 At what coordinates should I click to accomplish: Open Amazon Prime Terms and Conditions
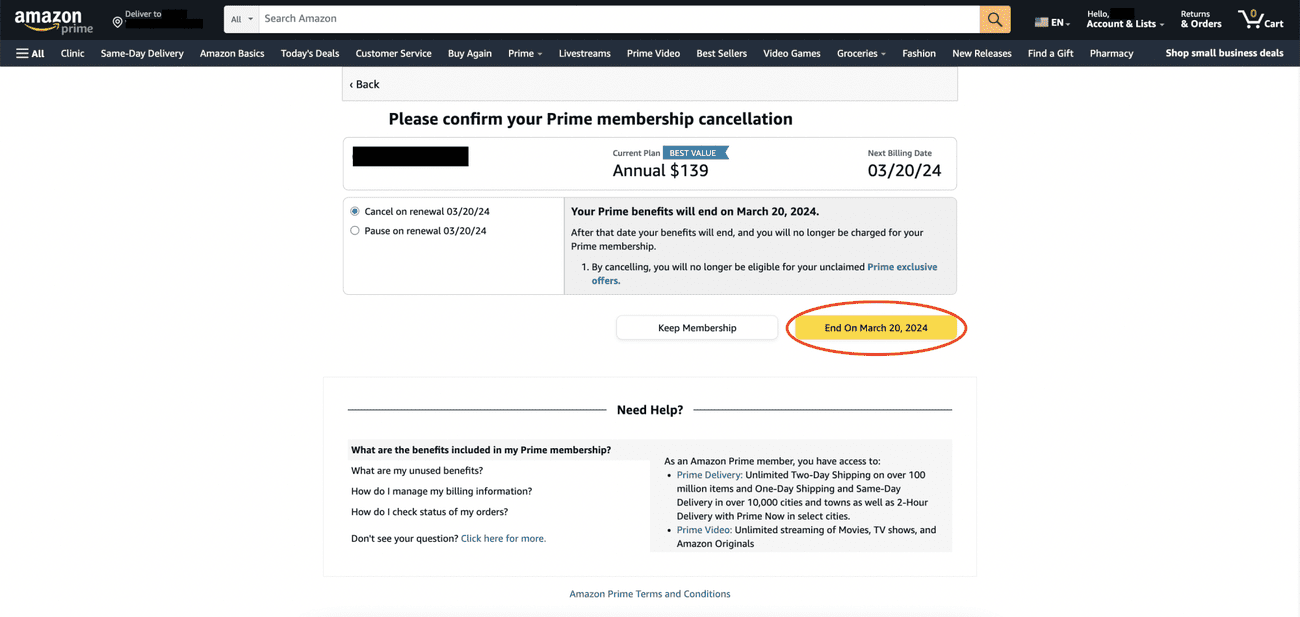point(649,593)
